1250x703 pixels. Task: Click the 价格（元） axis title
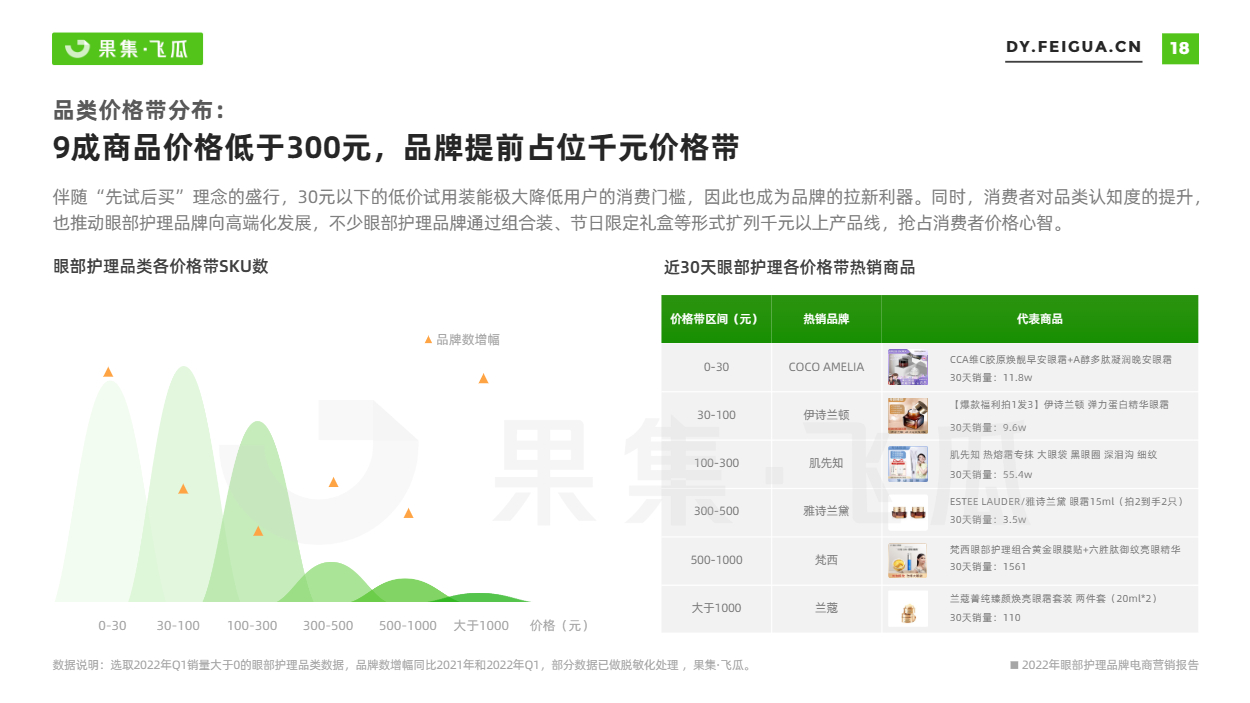tap(559, 626)
